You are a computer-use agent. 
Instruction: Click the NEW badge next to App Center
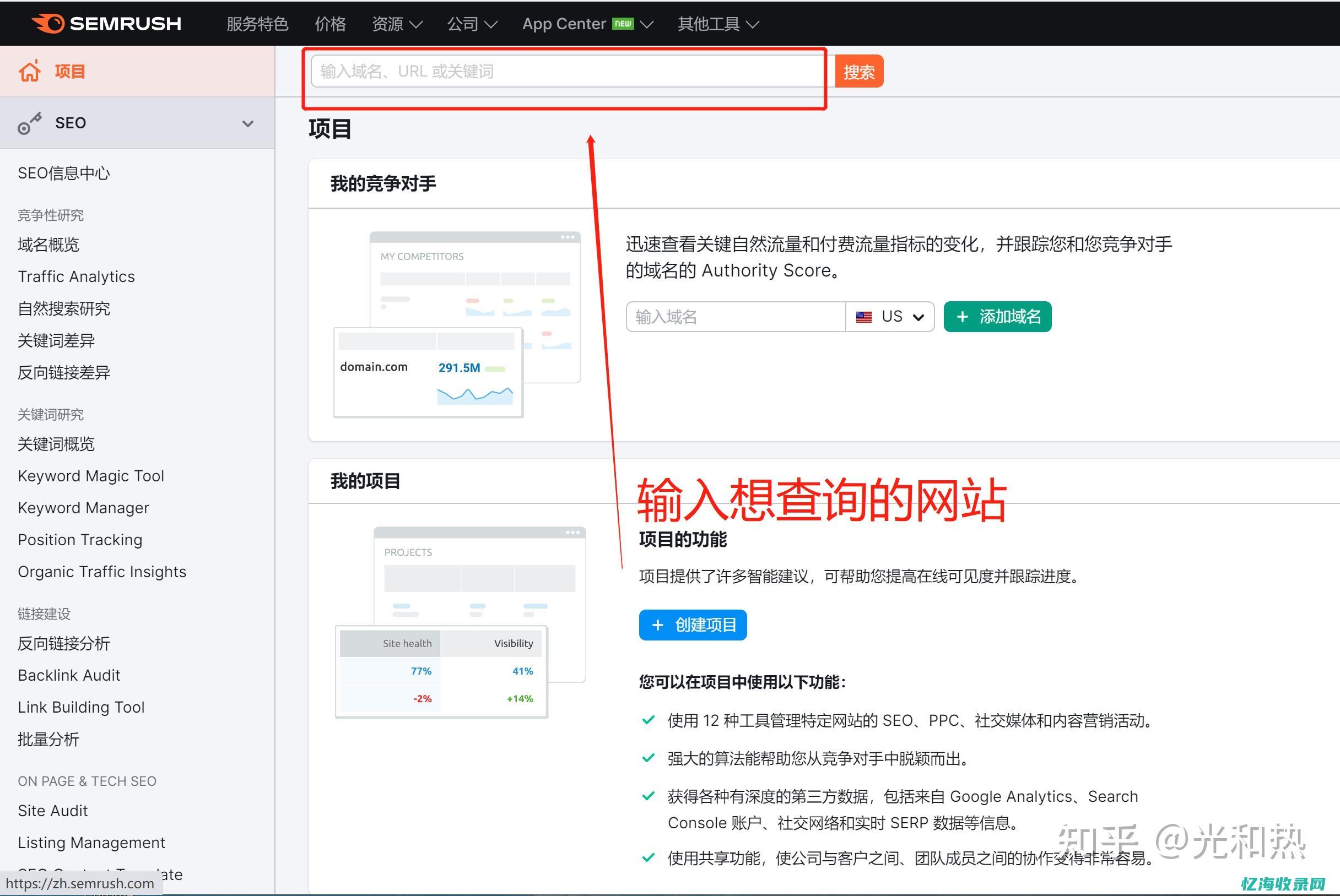623,24
